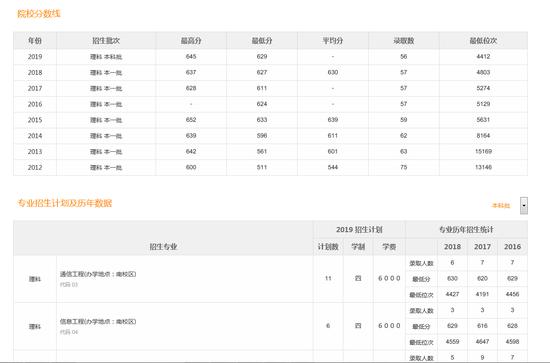The image size is (550, 363).
Task: Click planned count 11 for 通信工程
Action: 328,278
